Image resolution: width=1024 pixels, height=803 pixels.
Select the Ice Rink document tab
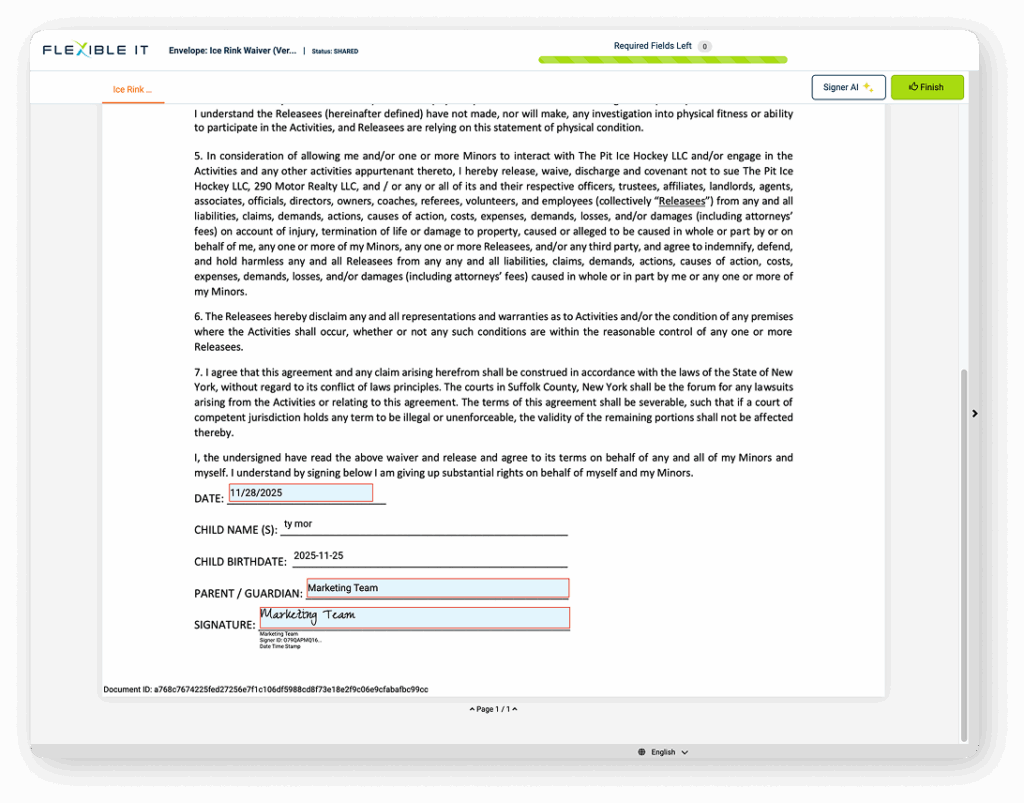(132, 89)
